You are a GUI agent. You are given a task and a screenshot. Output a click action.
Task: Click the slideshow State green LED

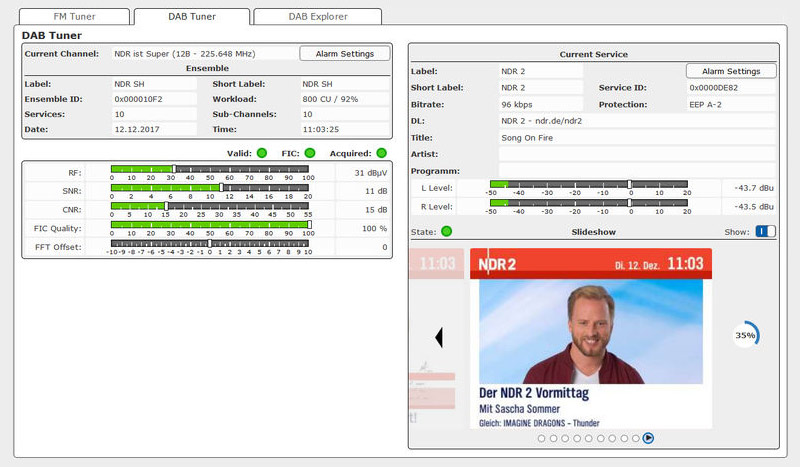point(446,231)
